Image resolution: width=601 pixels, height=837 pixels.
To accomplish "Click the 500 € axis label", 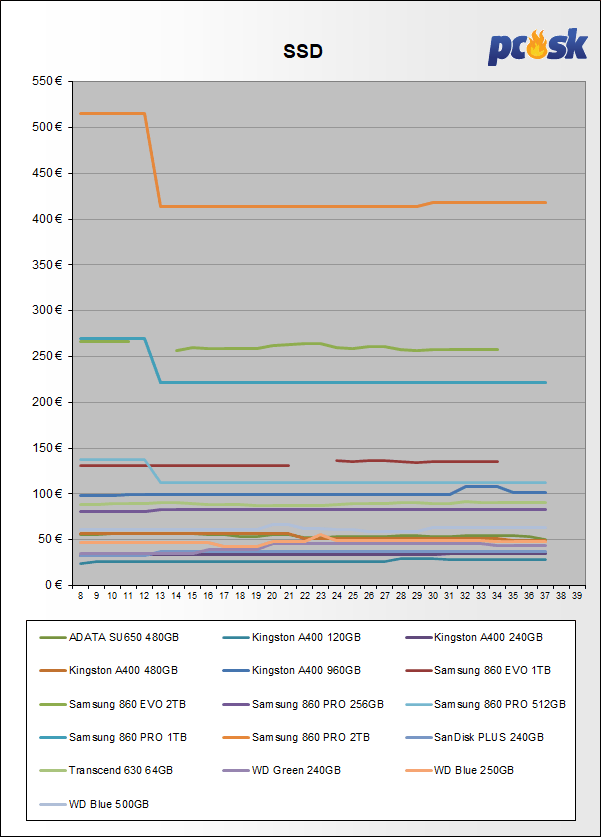I will pyautogui.click(x=47, y=127).
